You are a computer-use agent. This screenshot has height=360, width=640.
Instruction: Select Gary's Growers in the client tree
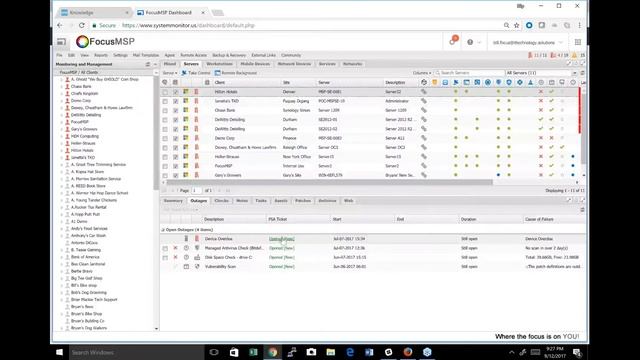pos(84,129)
